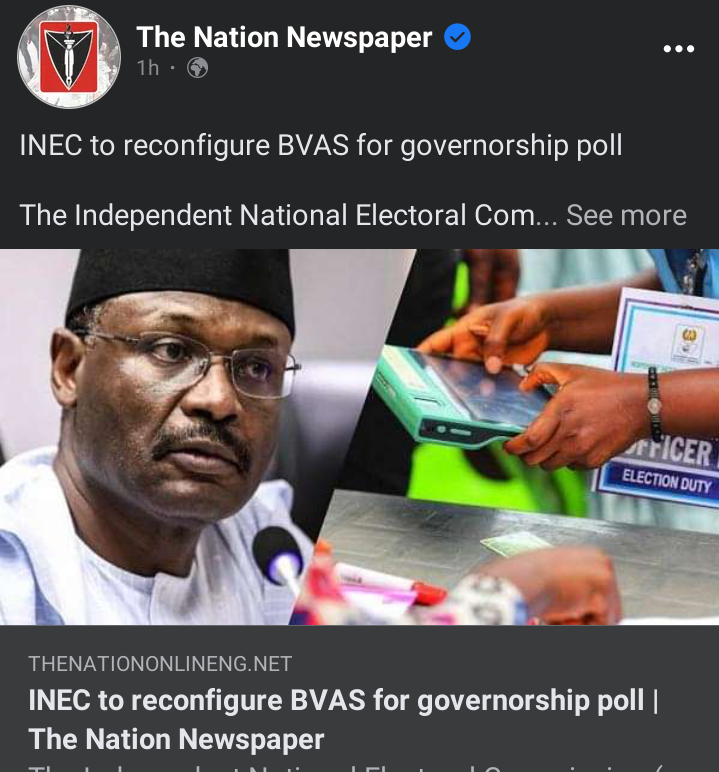Click "The Nation Newspaper" line in link card
719x772 pixels.
pyautogui.click(x=176, y=739)
